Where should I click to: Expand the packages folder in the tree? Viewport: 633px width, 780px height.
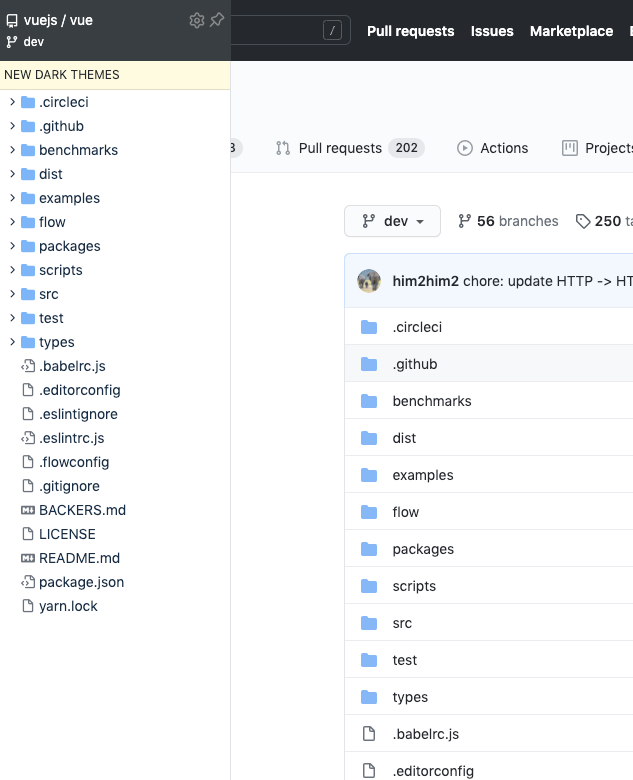12,246
